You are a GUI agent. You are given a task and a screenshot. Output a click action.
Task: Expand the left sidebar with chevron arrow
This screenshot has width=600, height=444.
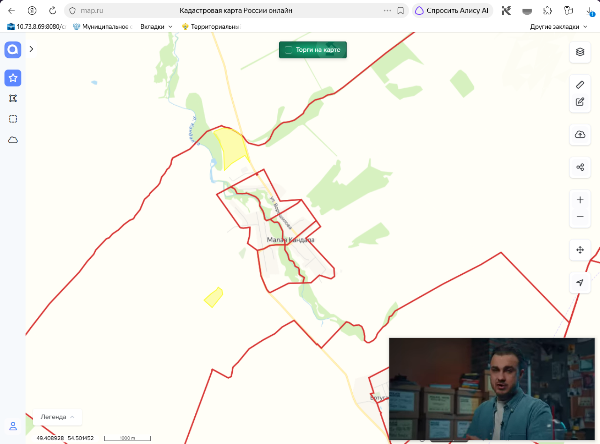[31, 49]
